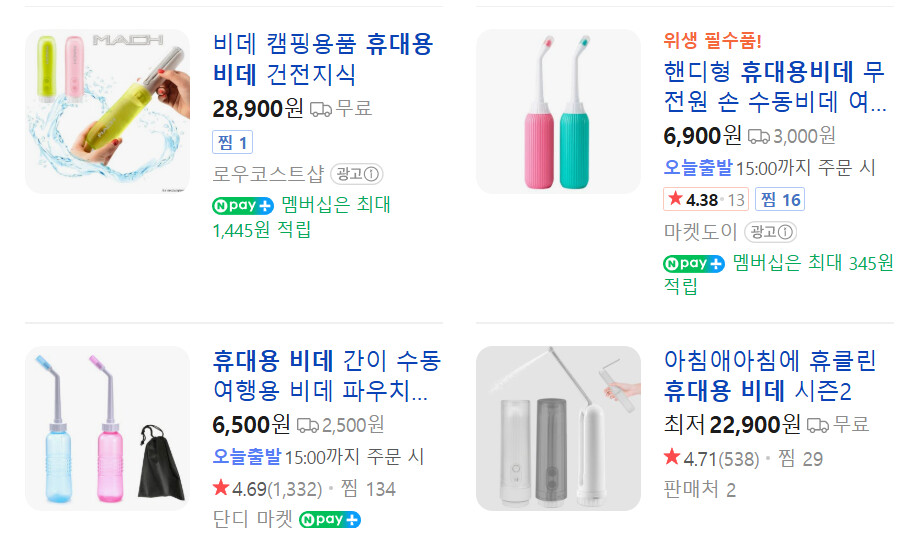
Task: Open the blue and pink bottle thumbnail
Action: tap(107, 428)
